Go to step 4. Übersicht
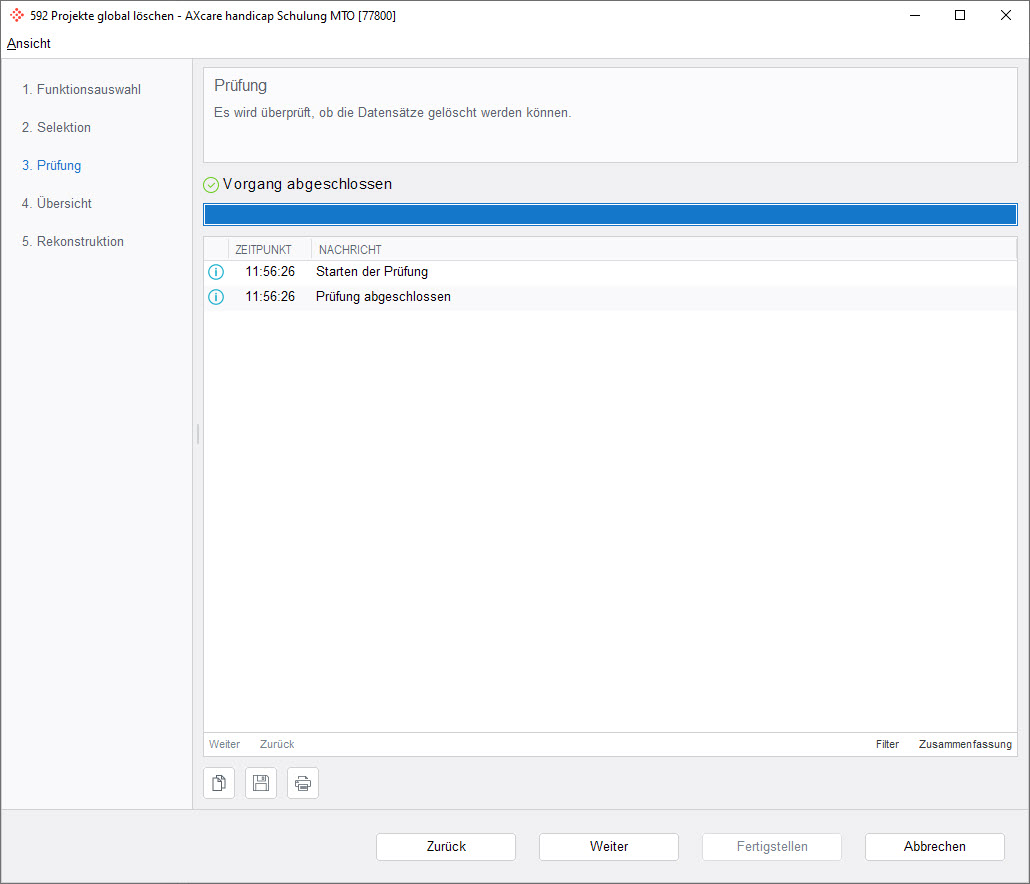1030x884 pixels. pos(56,204)
